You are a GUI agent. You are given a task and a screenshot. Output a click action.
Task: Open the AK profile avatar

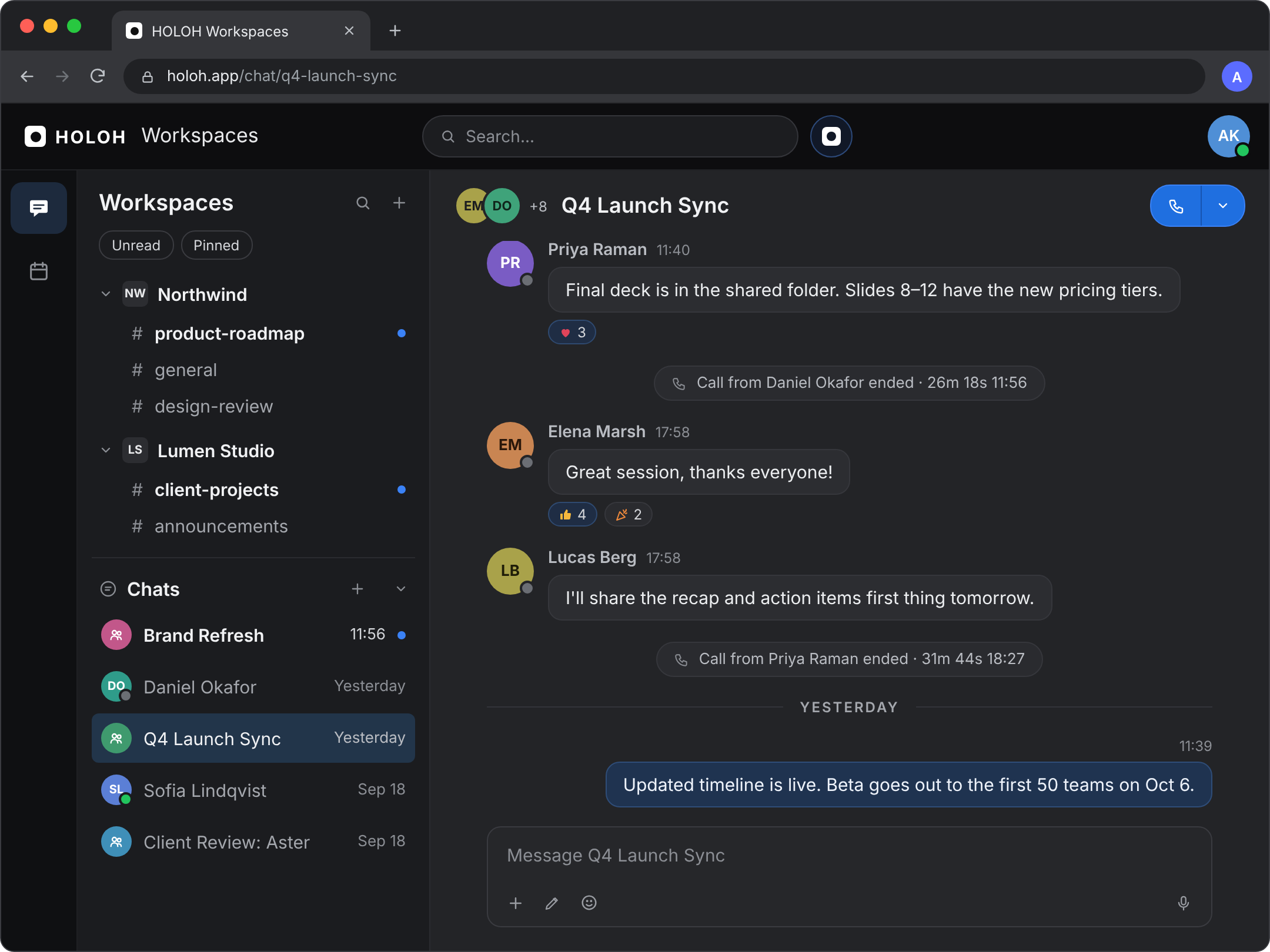click(1228, 136)
